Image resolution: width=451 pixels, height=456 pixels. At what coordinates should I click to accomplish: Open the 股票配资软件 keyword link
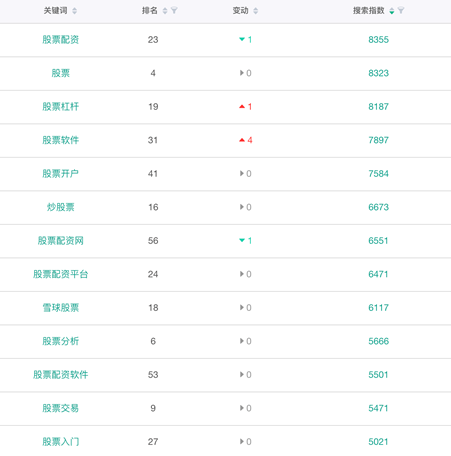61,375
